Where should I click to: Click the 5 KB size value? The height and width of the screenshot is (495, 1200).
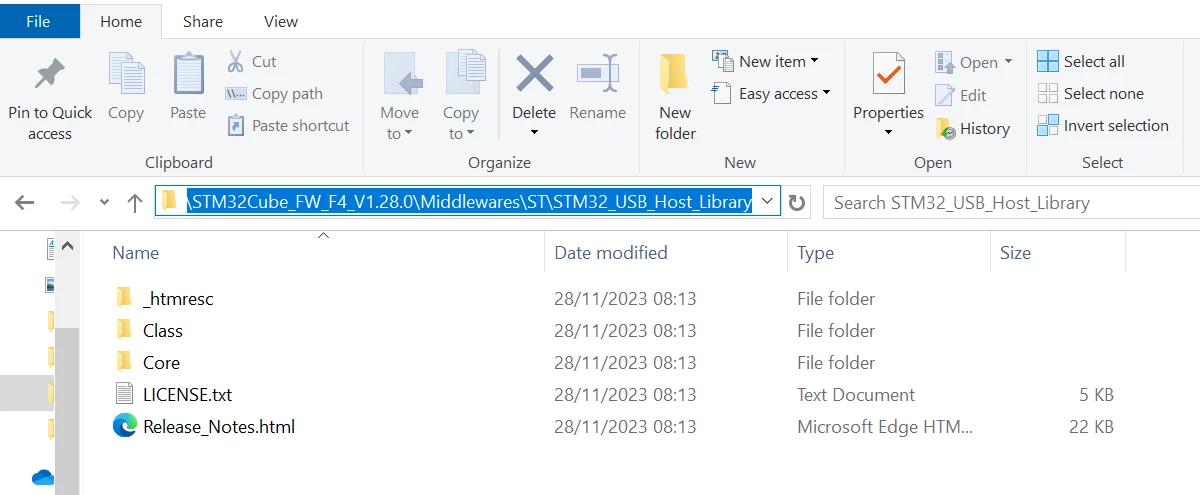(x=1096, y=394)
